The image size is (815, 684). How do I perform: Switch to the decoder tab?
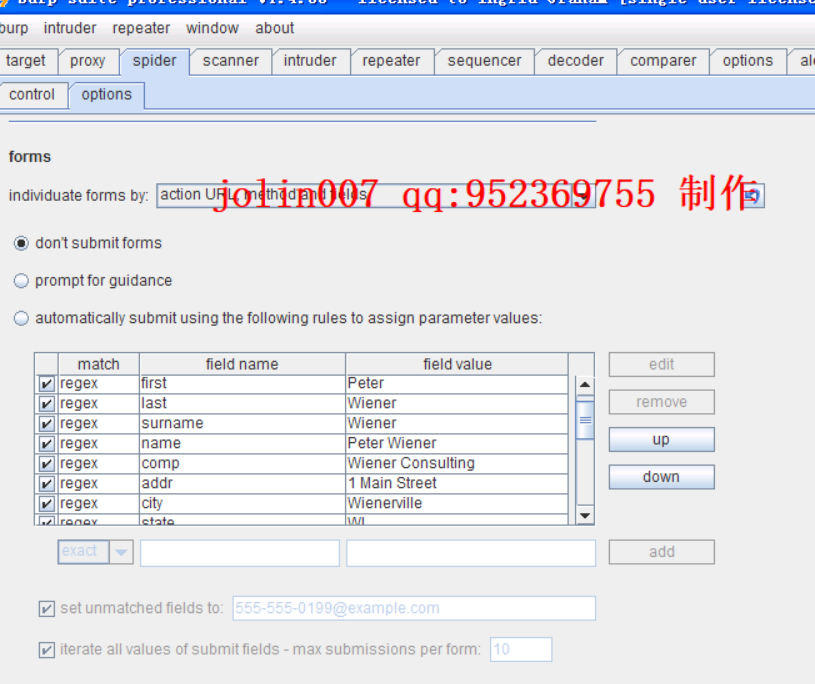tap(576, 61)
